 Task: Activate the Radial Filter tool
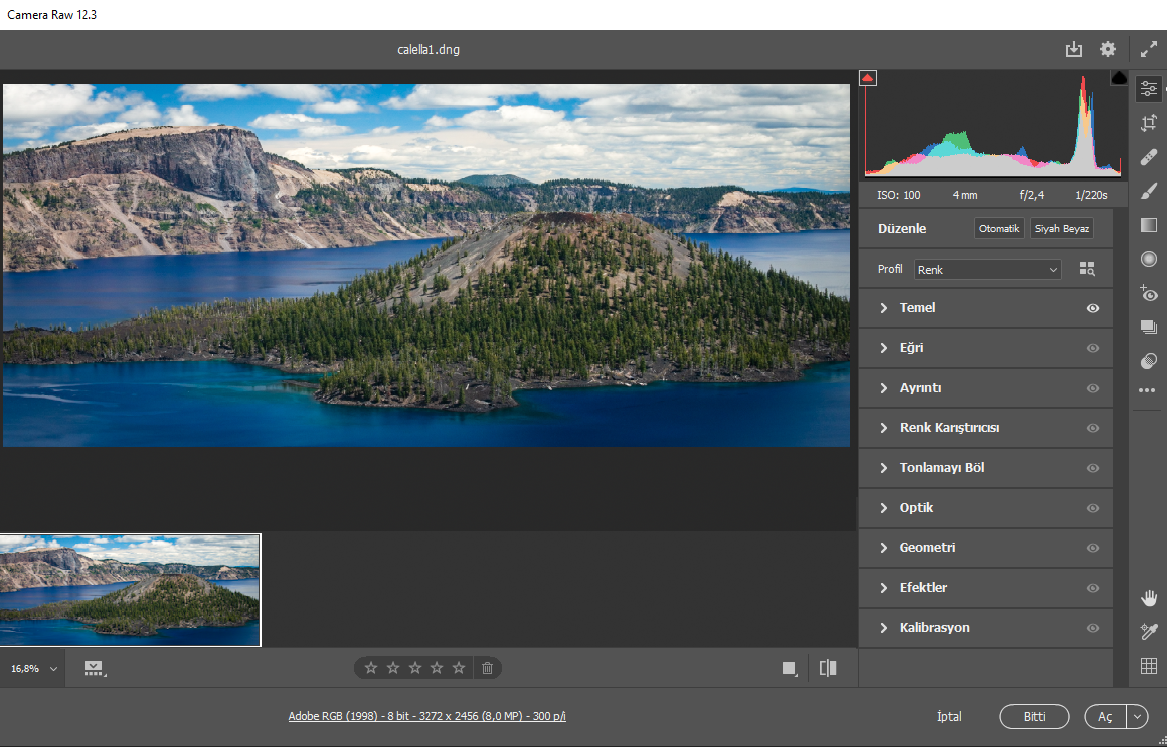point(1148,259)
